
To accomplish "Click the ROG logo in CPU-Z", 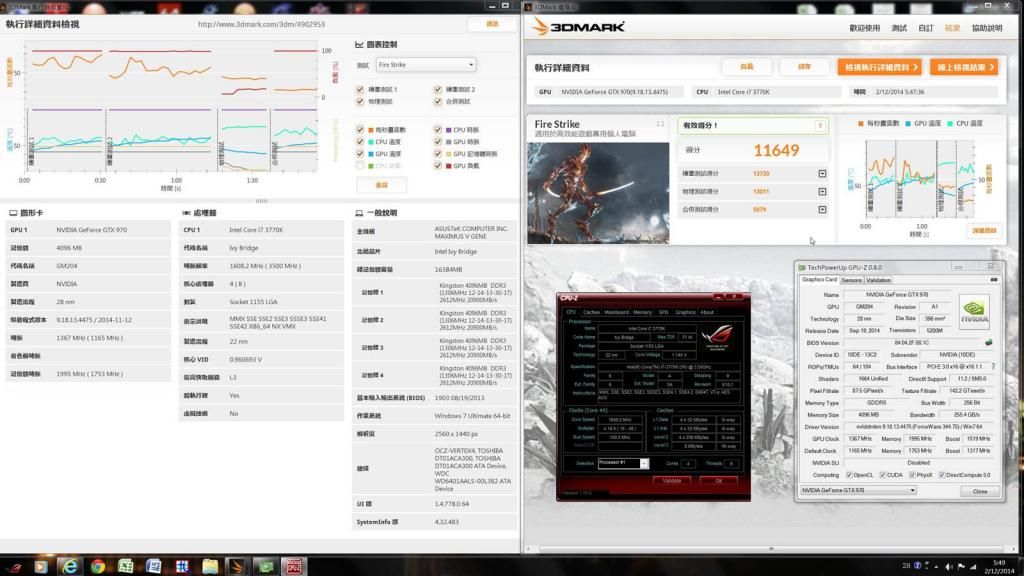I will [717, 336].
